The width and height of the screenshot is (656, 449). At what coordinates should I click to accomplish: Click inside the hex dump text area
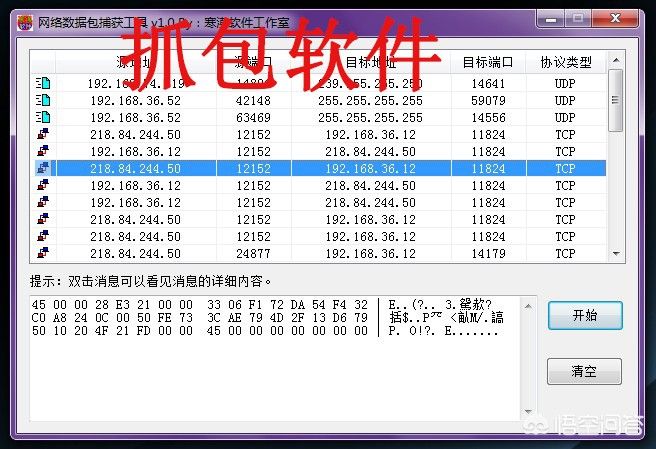point(275,359)
